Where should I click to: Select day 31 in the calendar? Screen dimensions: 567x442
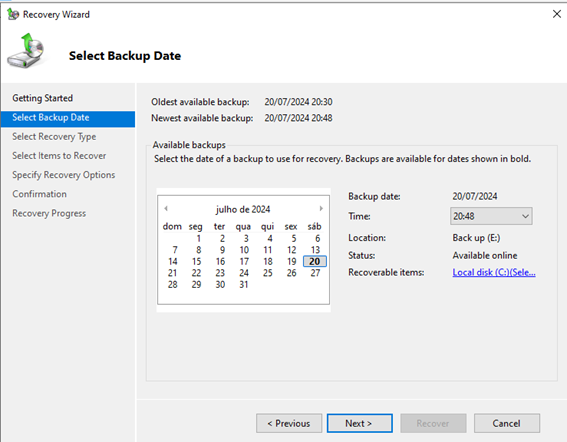tap(244, 285)
